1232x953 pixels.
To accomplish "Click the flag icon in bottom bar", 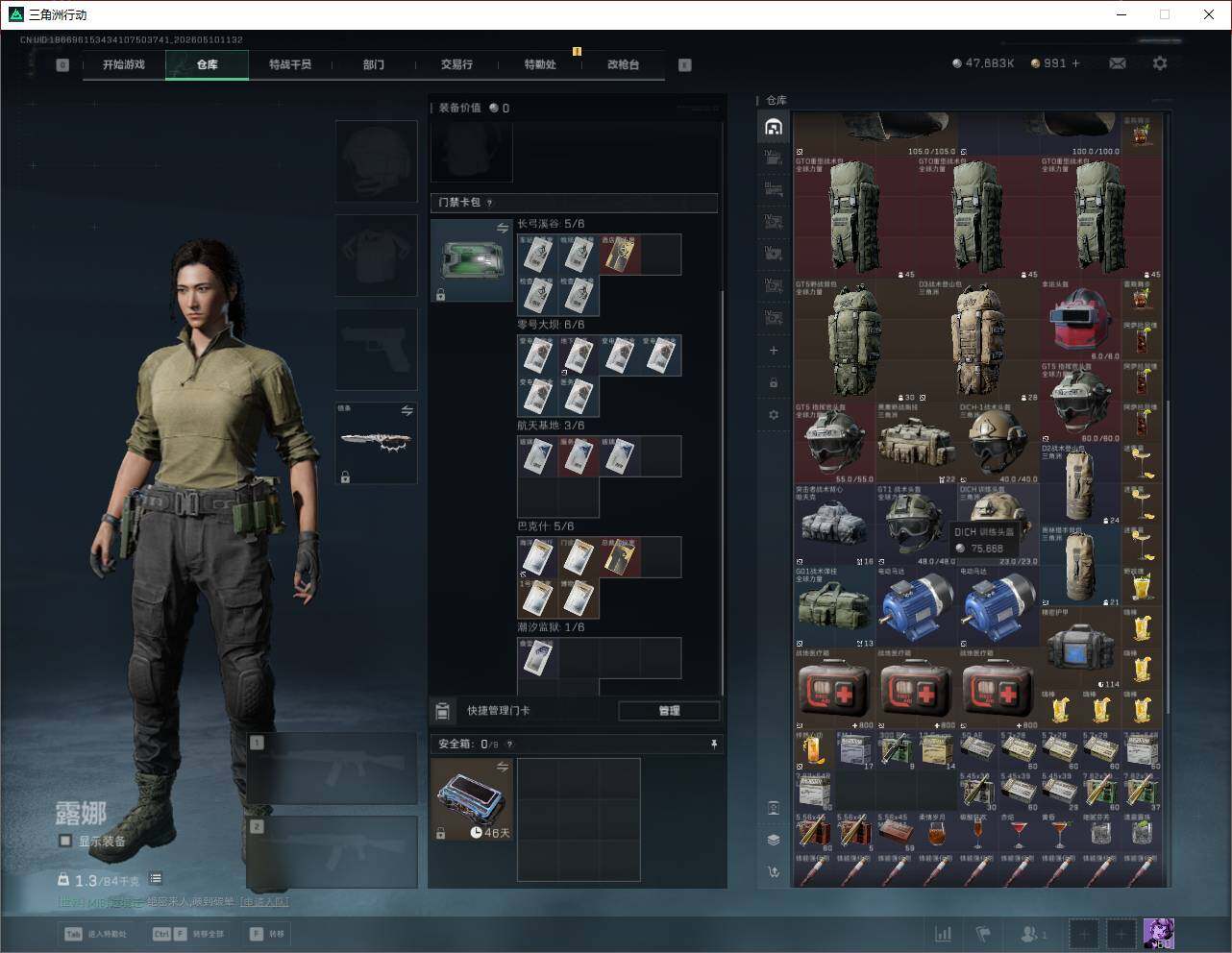I will pos(983,934).
